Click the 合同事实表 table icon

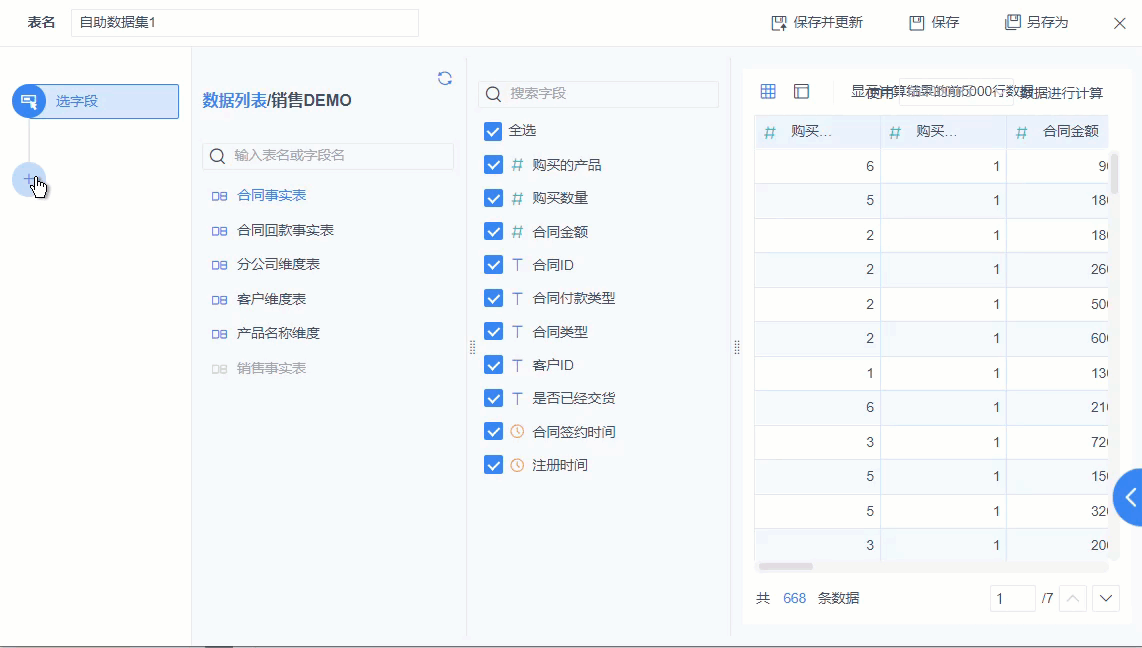[219, 196]
